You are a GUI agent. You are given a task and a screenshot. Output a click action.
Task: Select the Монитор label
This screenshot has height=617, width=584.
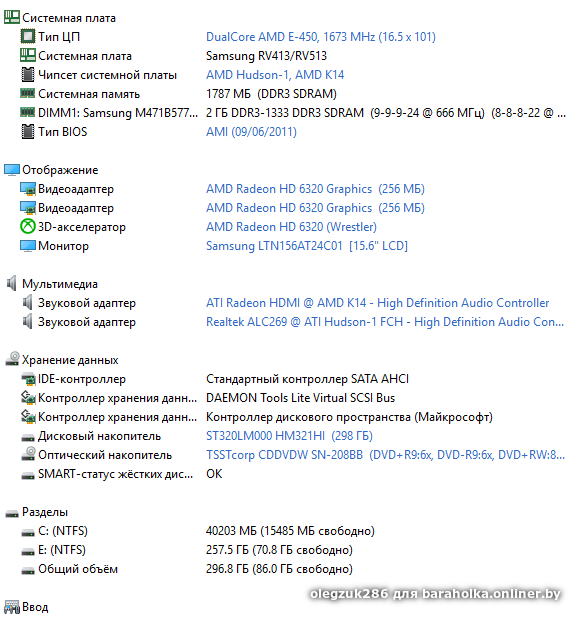point(63,246)
